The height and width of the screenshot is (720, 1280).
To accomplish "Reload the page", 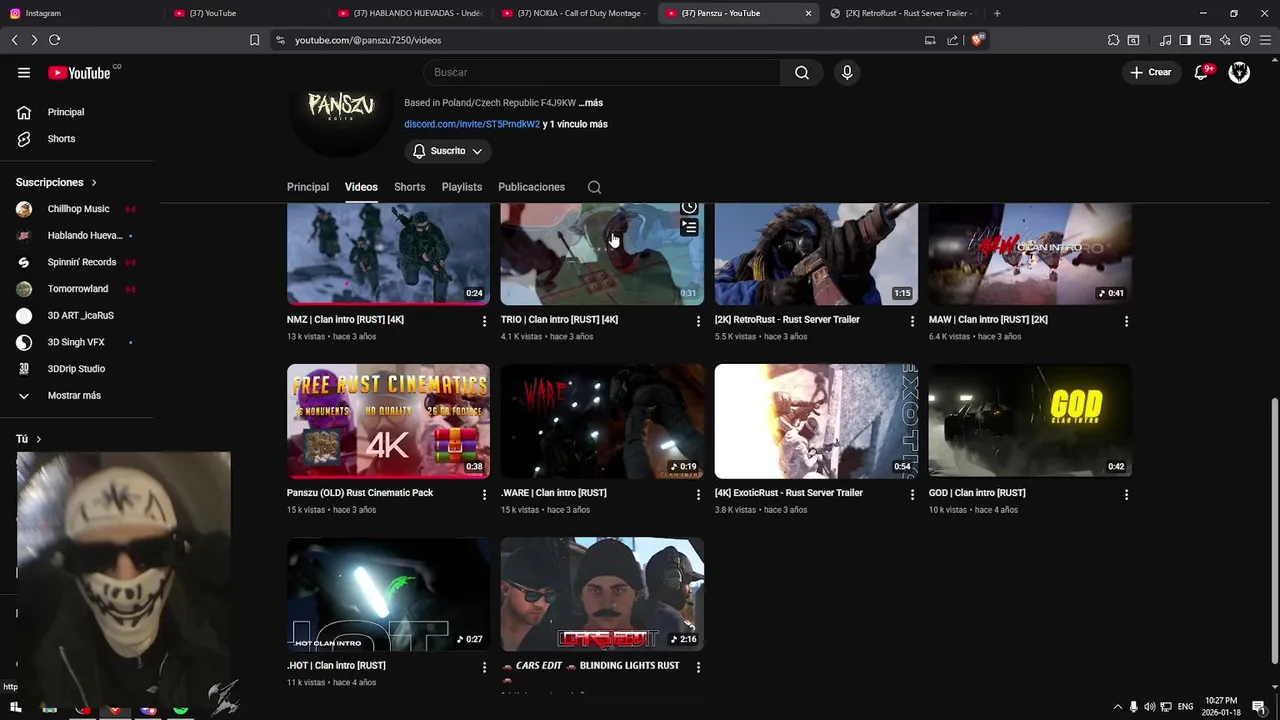I will click(54, 40).
